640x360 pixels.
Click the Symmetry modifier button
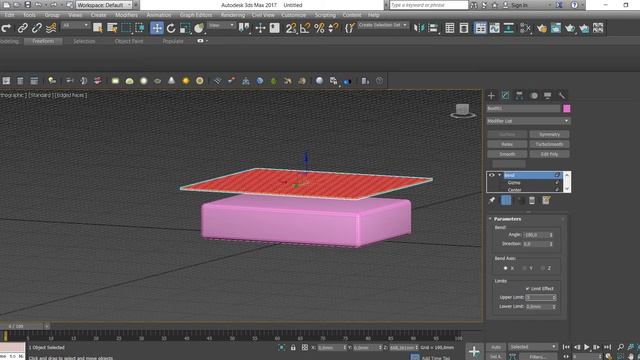(x=549, y=134)
